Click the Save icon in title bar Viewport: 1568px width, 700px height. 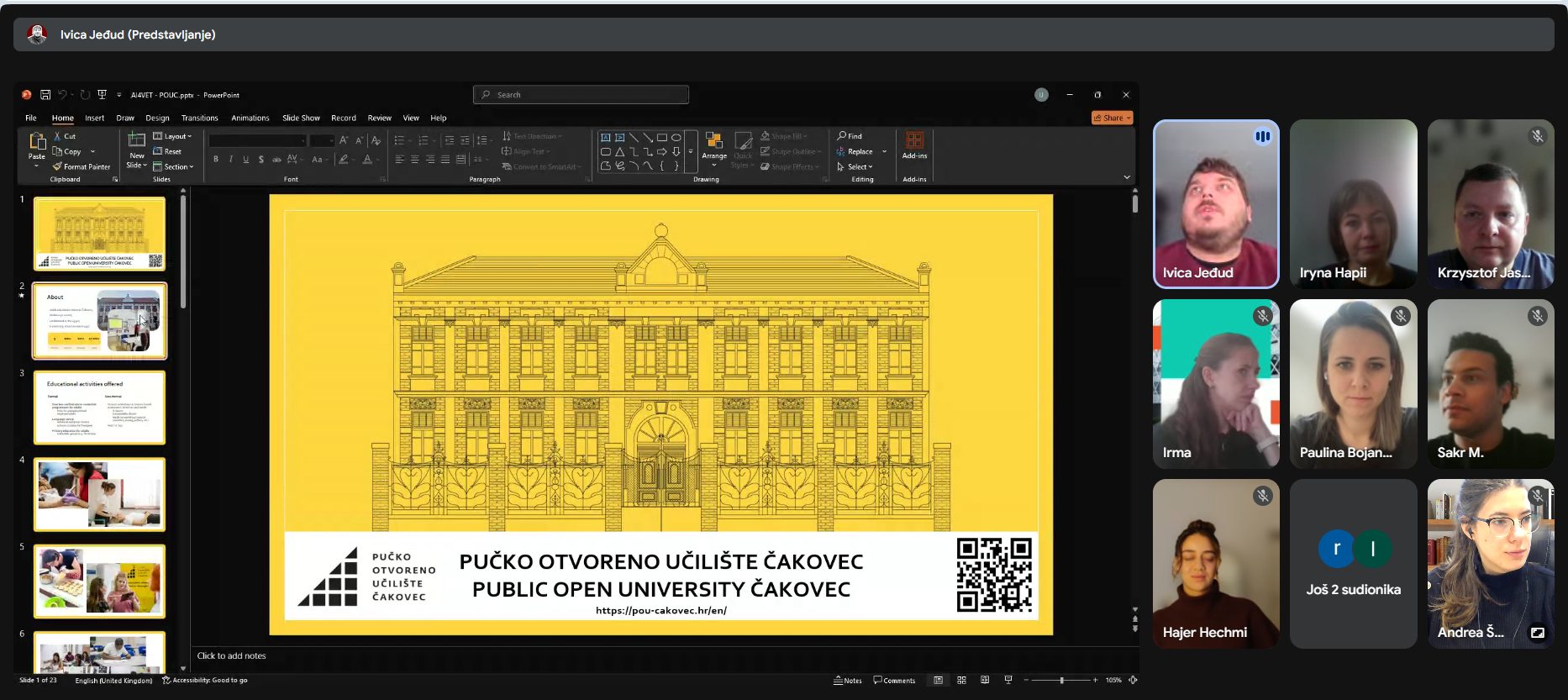click(x=45, y=95)
